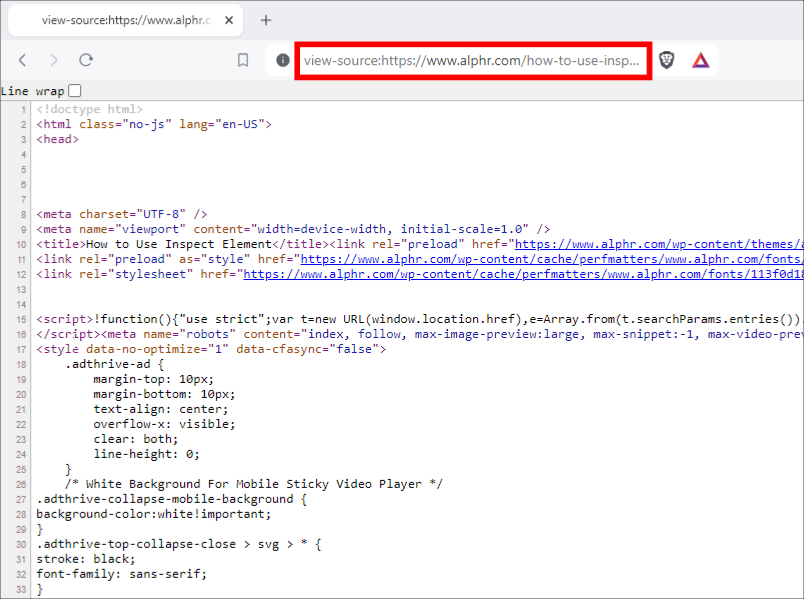This screenshot has width=804, height=599.
Task: Click the '<!doctype html>' source line
Action: (x=90, y=109)
